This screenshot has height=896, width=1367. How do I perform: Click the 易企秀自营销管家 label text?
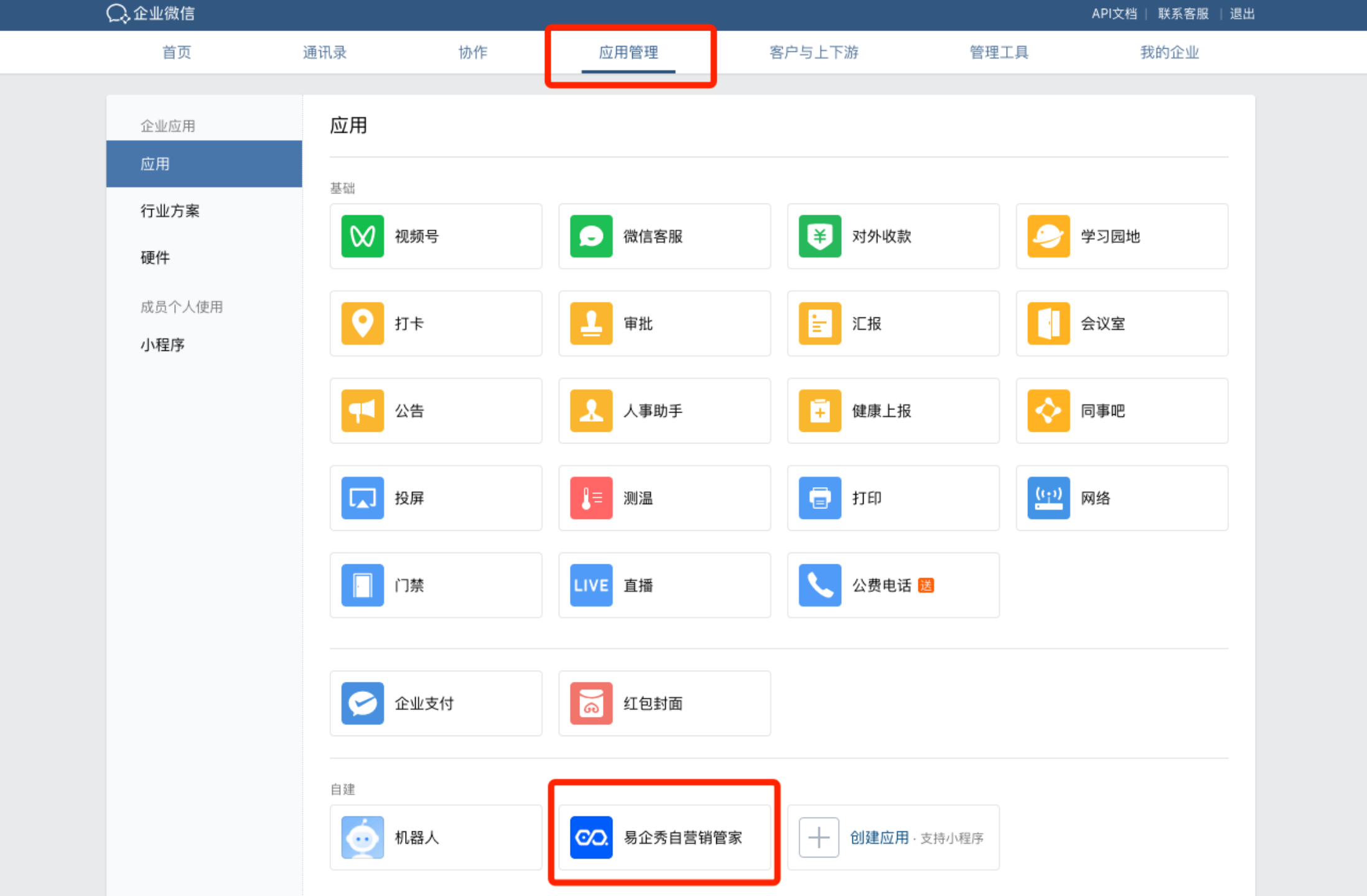(683, 838)
